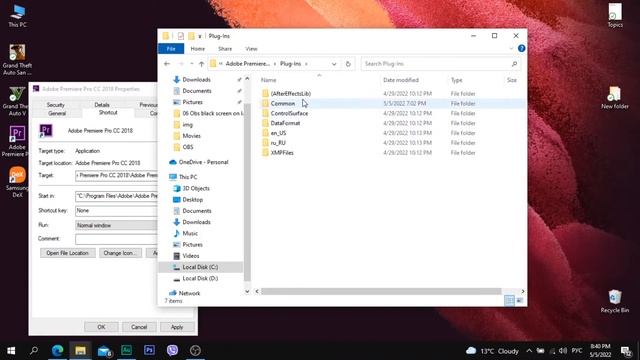Select the ru_RU folder

click(x=278, y=142)
